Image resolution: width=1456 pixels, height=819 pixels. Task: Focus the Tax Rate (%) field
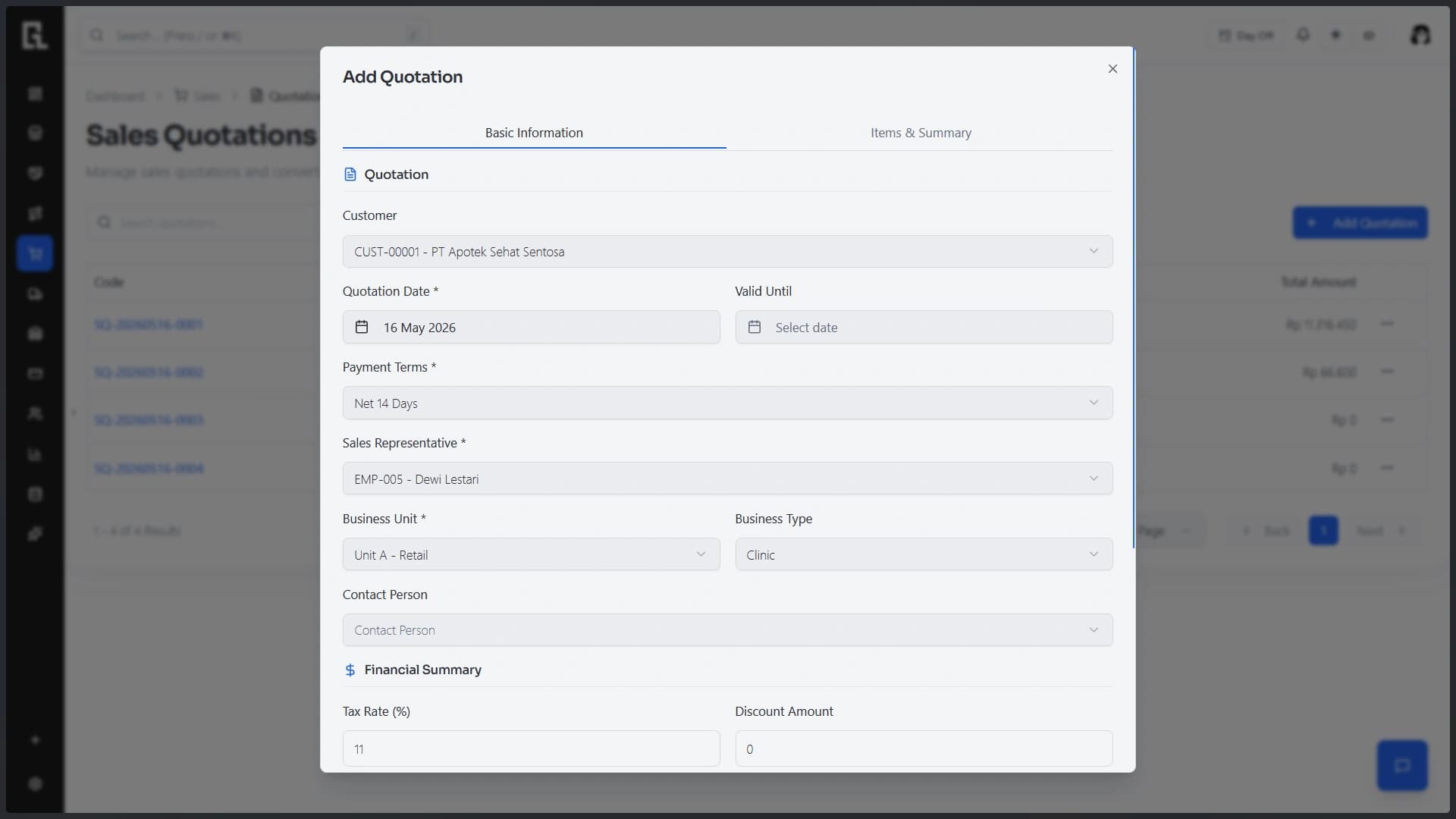coord(531,749)
